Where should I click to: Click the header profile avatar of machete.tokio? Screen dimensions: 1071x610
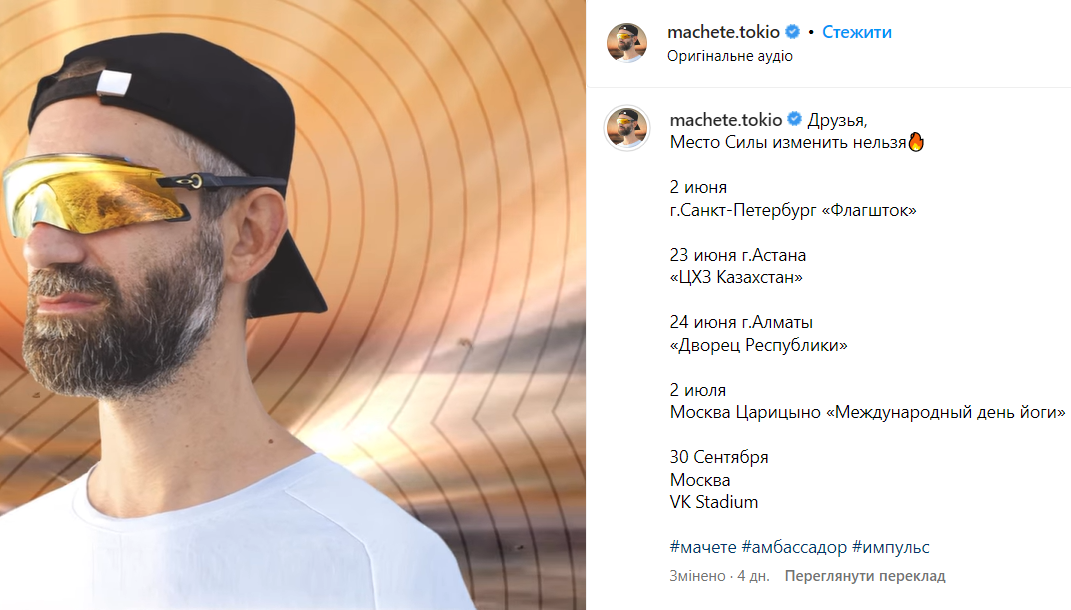[x=626, y=42]
